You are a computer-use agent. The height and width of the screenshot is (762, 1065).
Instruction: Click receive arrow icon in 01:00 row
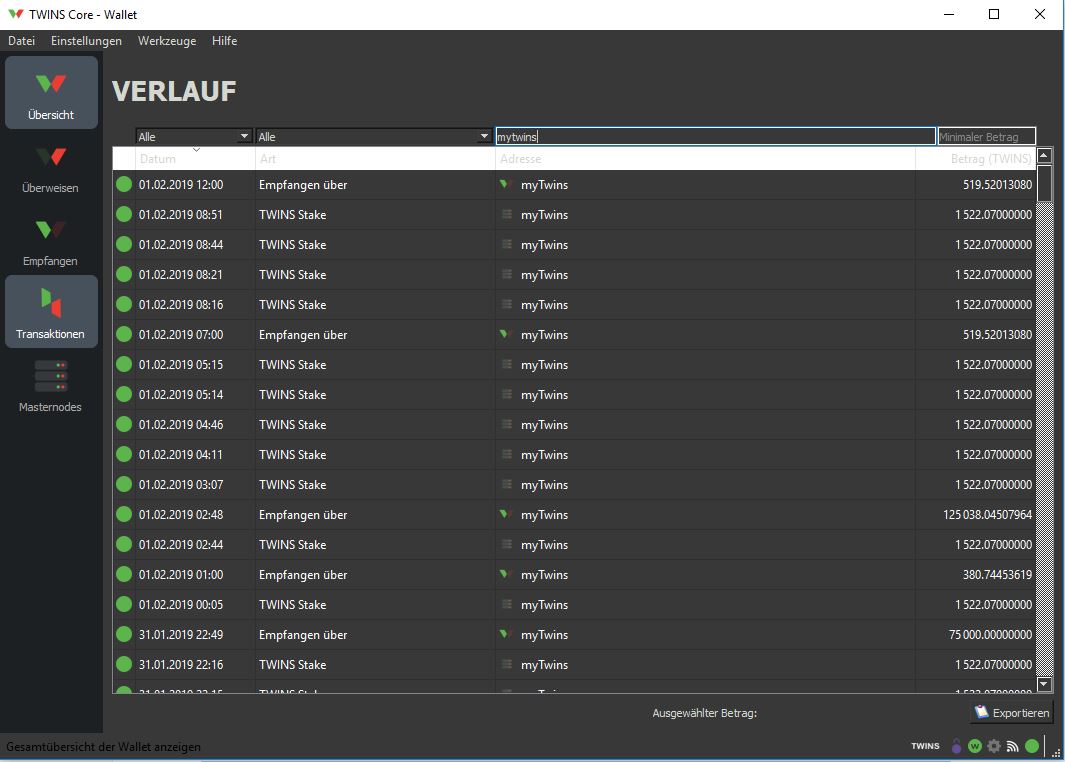504,574
